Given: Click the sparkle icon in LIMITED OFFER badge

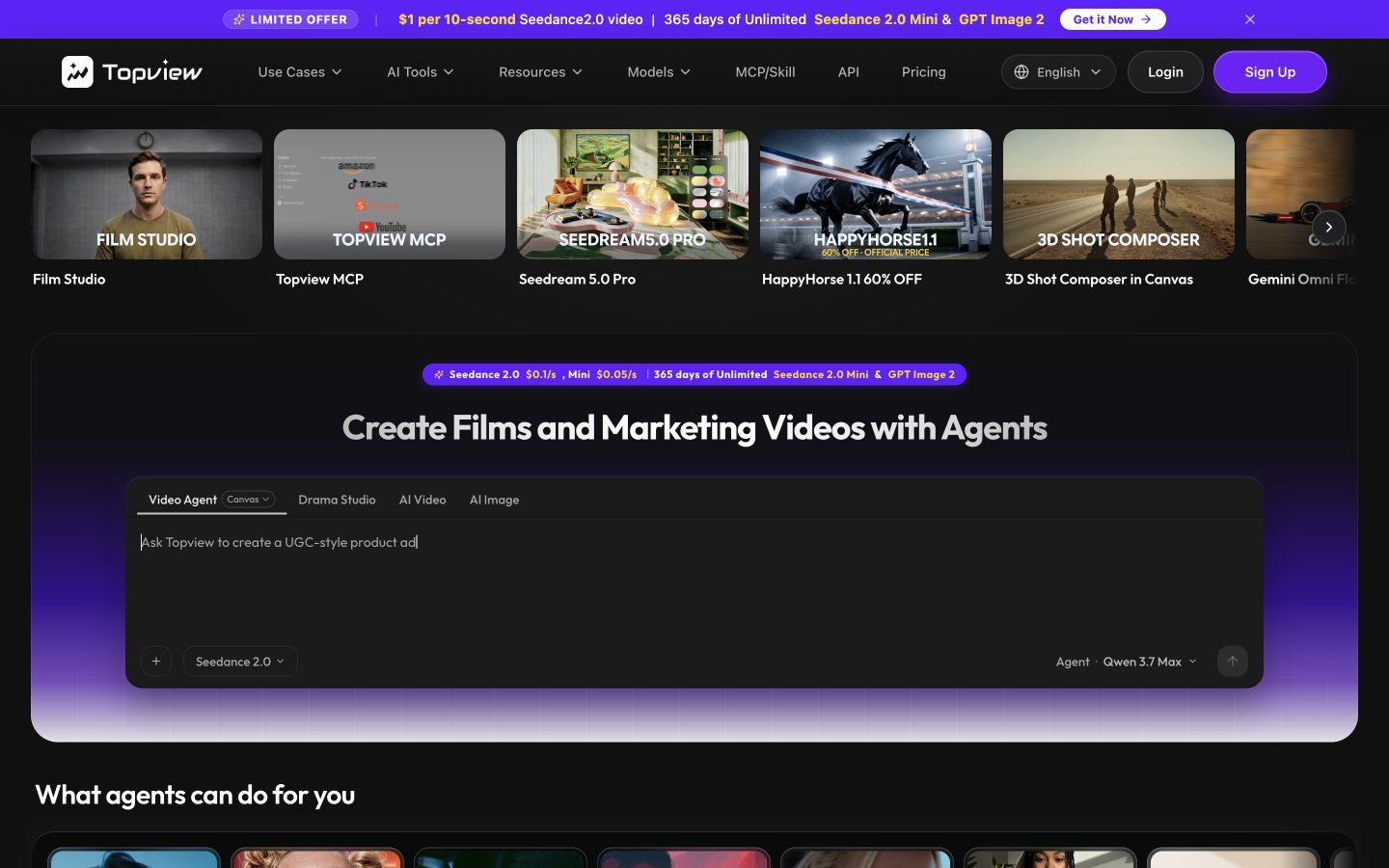Looking at the screenshot, I should point(238,19).
